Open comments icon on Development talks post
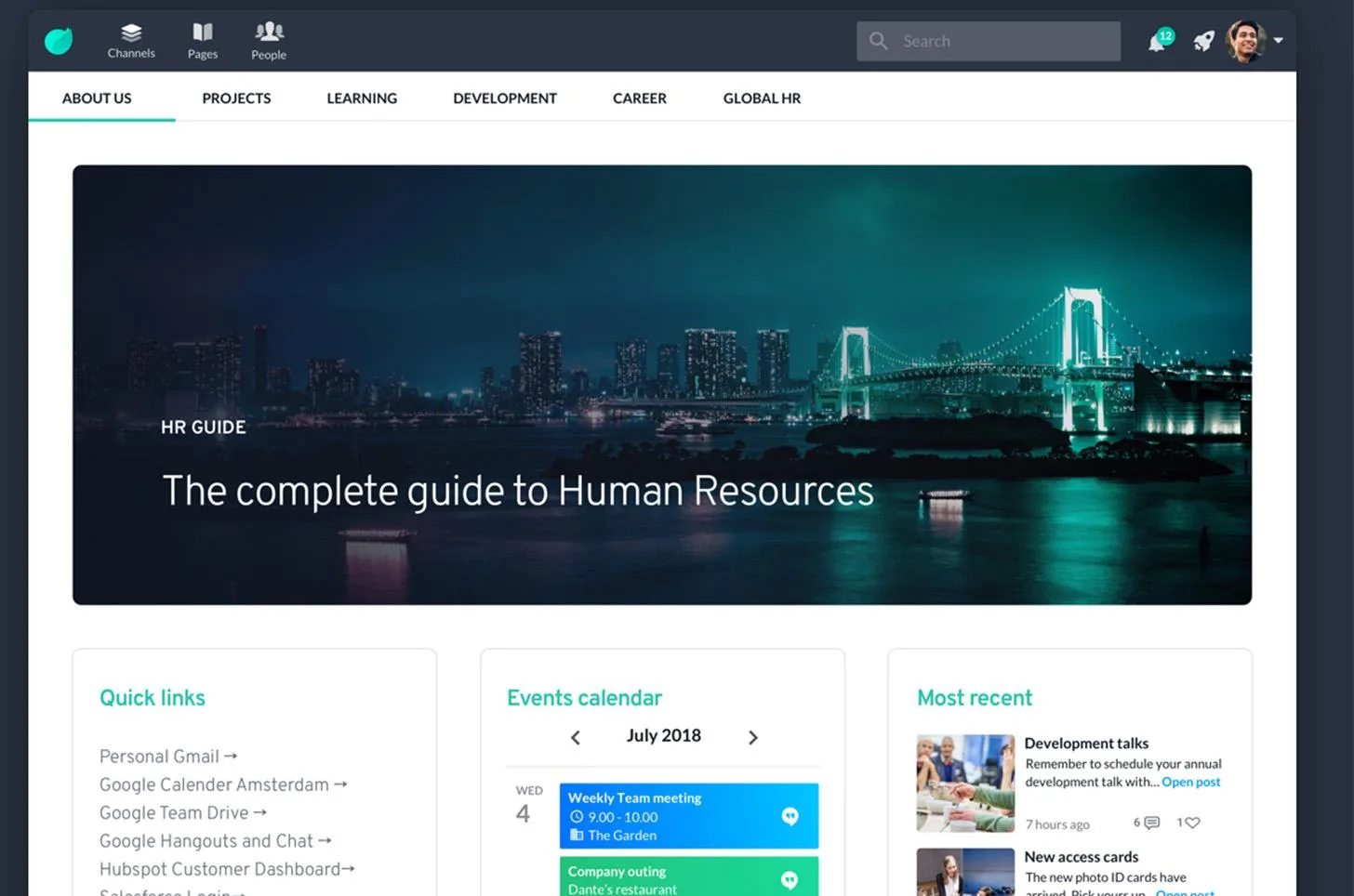This screenshot has height=896, width=1354. (1151, 823)
